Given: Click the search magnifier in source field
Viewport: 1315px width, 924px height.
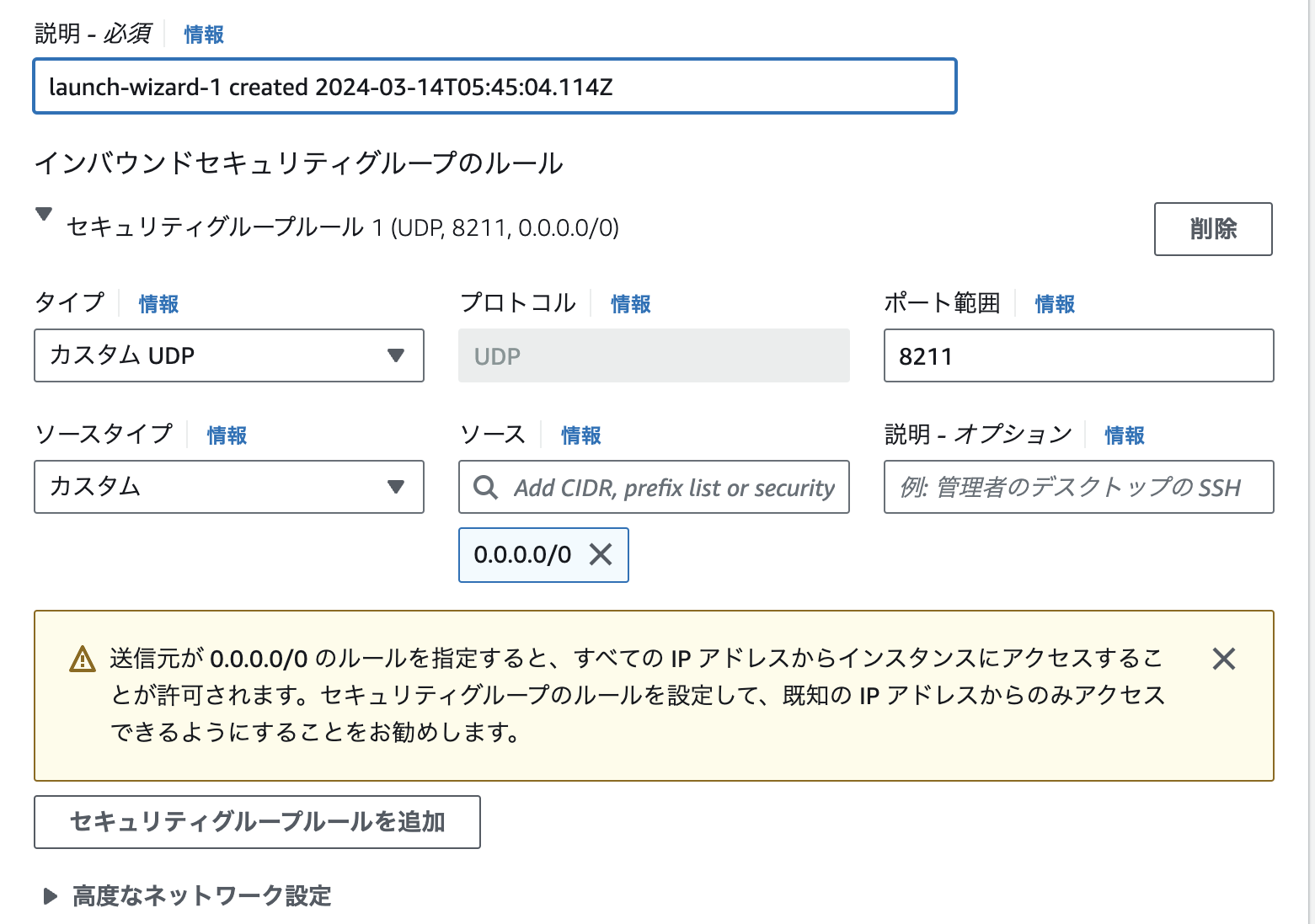Looking at the screenshot, I should point(485,487).
